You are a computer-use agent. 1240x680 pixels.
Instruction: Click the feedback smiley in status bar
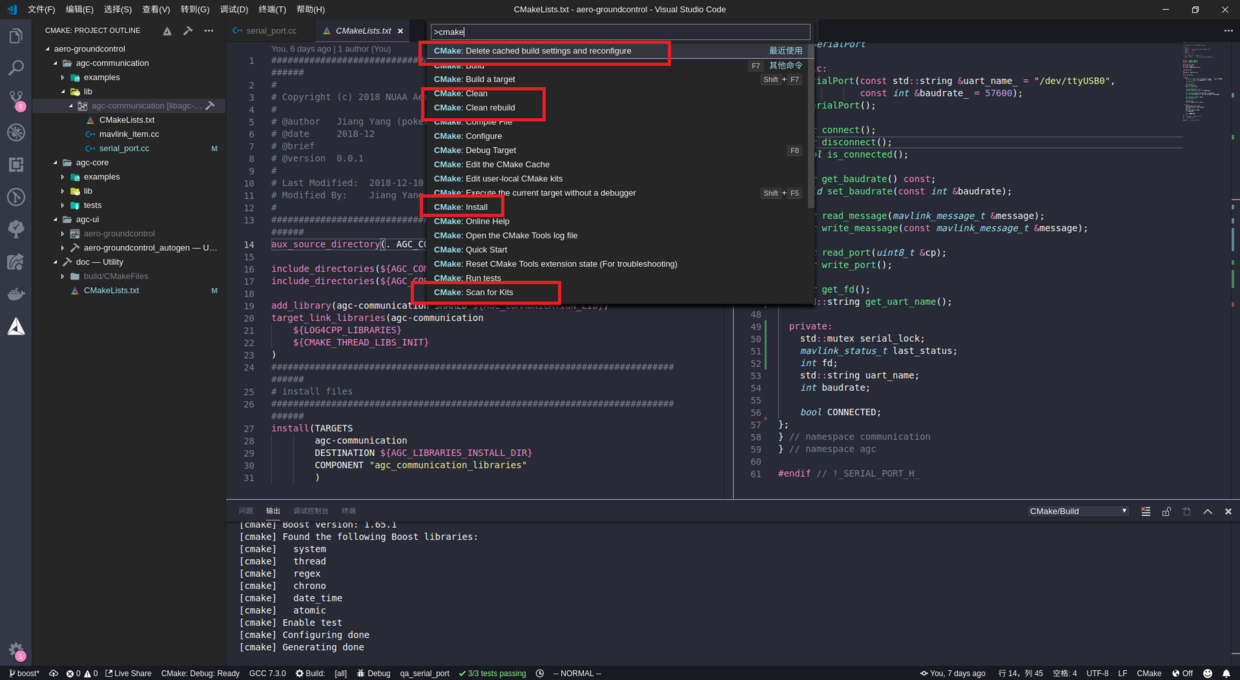tap(1207, 673)
